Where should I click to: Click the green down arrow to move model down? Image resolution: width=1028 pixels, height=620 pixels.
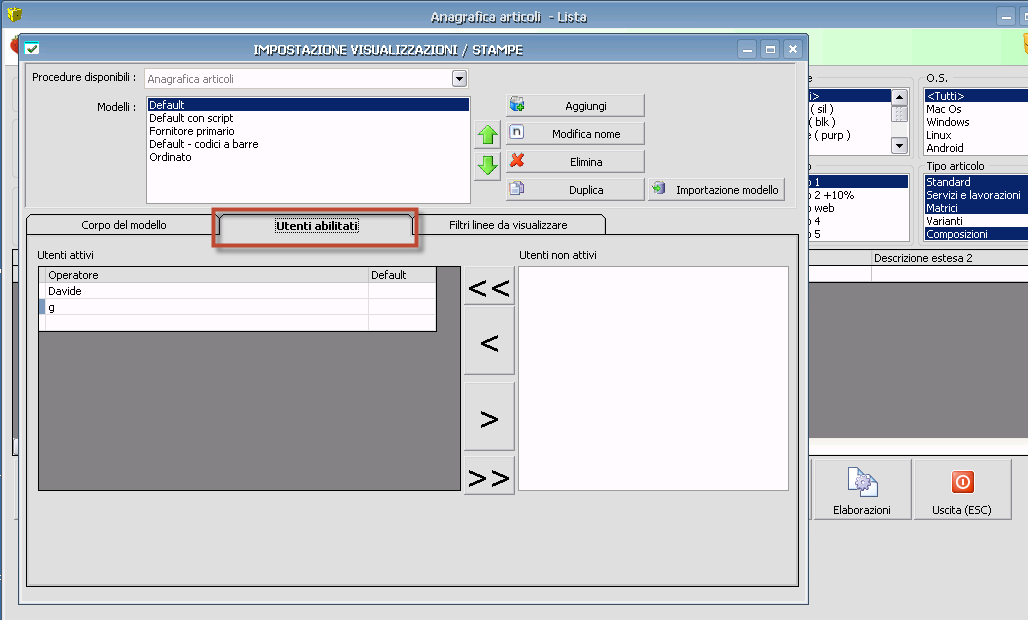pyautogui.click(x=488, y=165)
